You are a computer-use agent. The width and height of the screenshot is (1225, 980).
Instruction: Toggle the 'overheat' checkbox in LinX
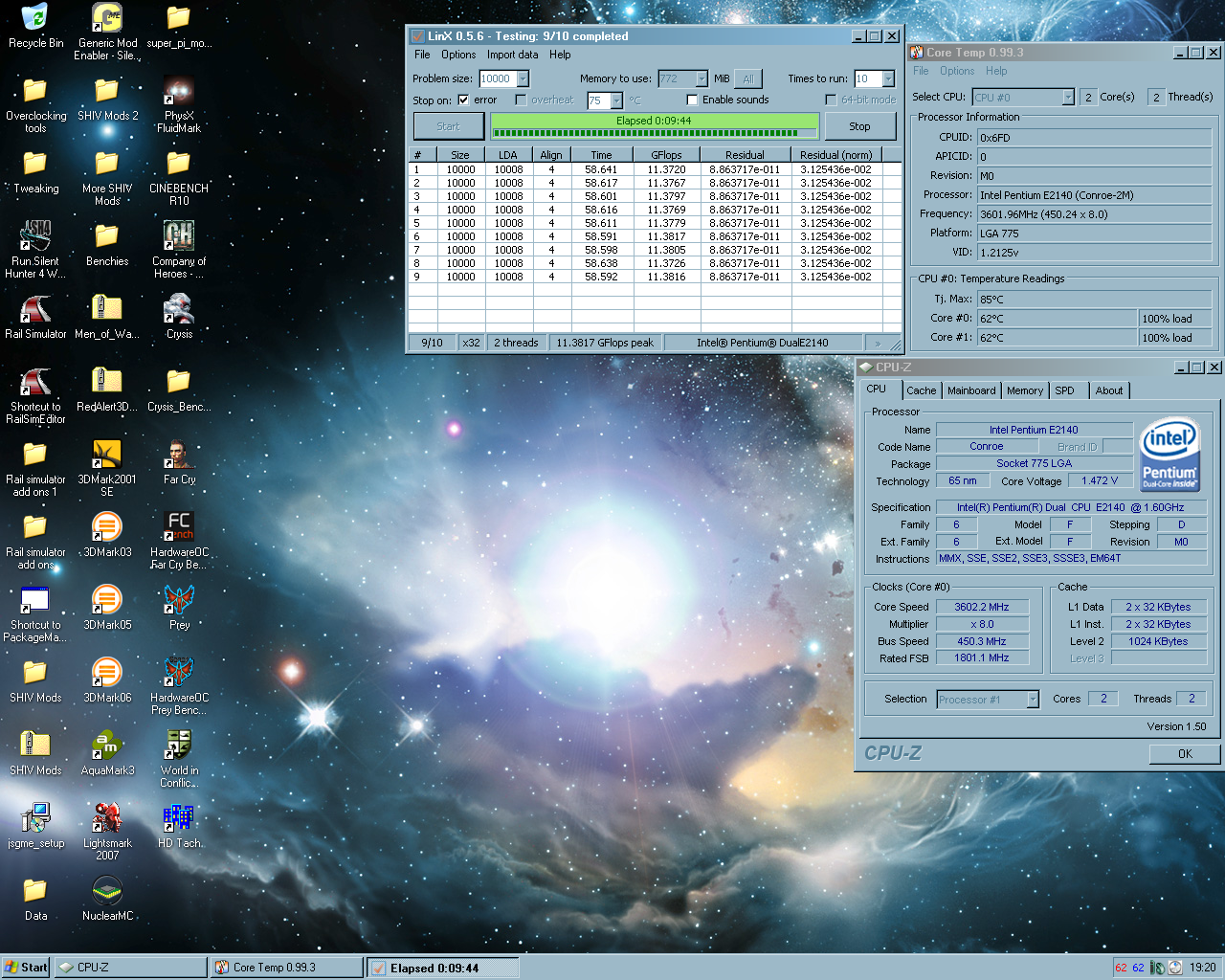(521, 100)
